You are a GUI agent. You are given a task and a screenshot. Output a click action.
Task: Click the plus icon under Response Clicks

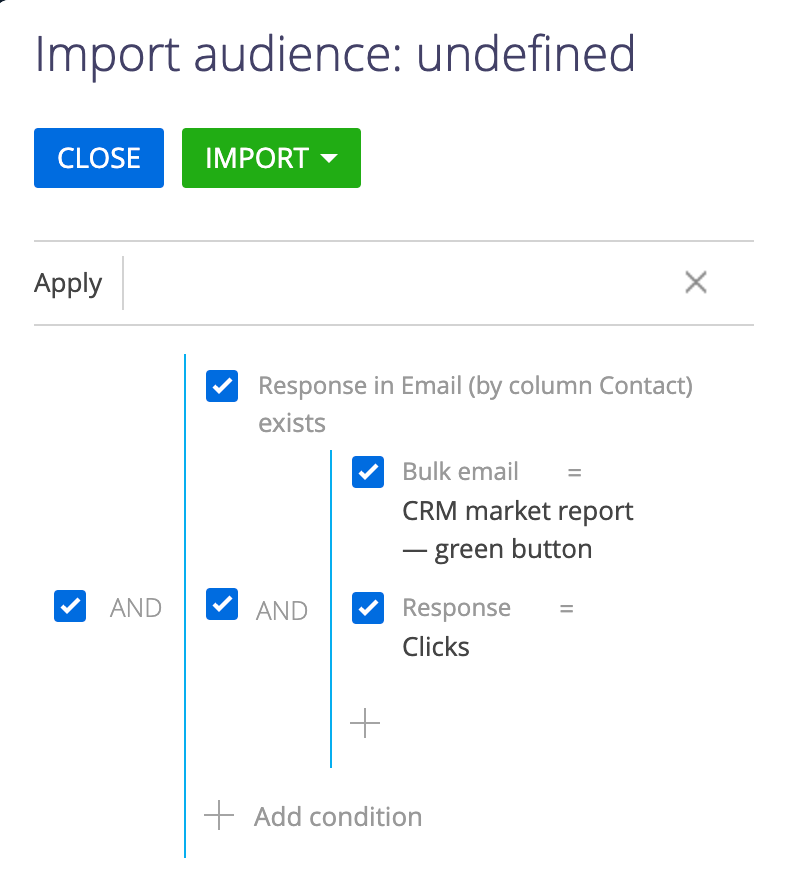click(x=365, y=723)
